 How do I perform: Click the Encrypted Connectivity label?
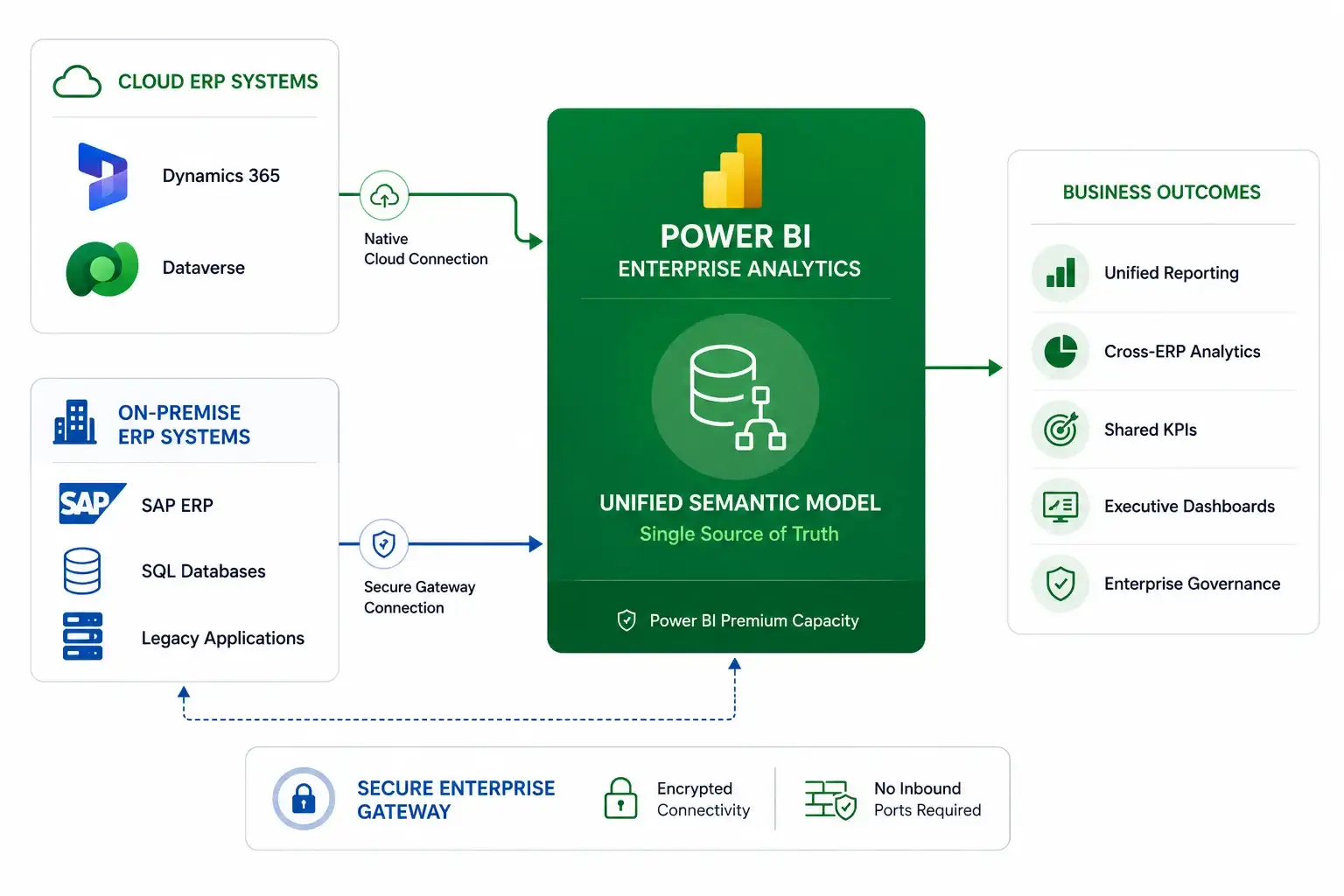pos(703,799)
